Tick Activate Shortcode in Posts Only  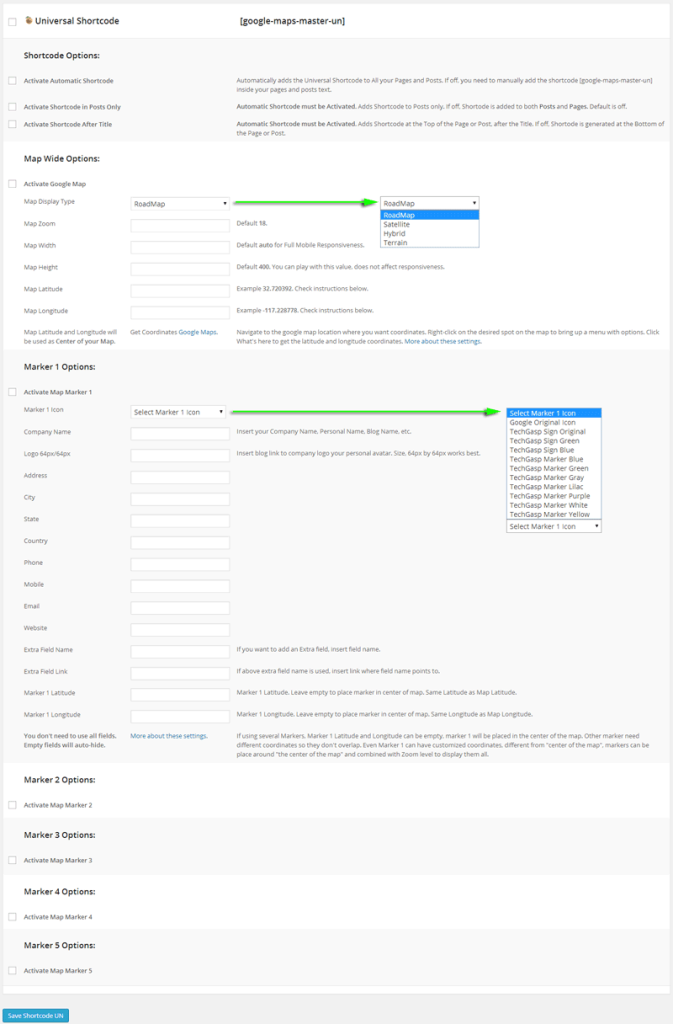click(12, 106)
